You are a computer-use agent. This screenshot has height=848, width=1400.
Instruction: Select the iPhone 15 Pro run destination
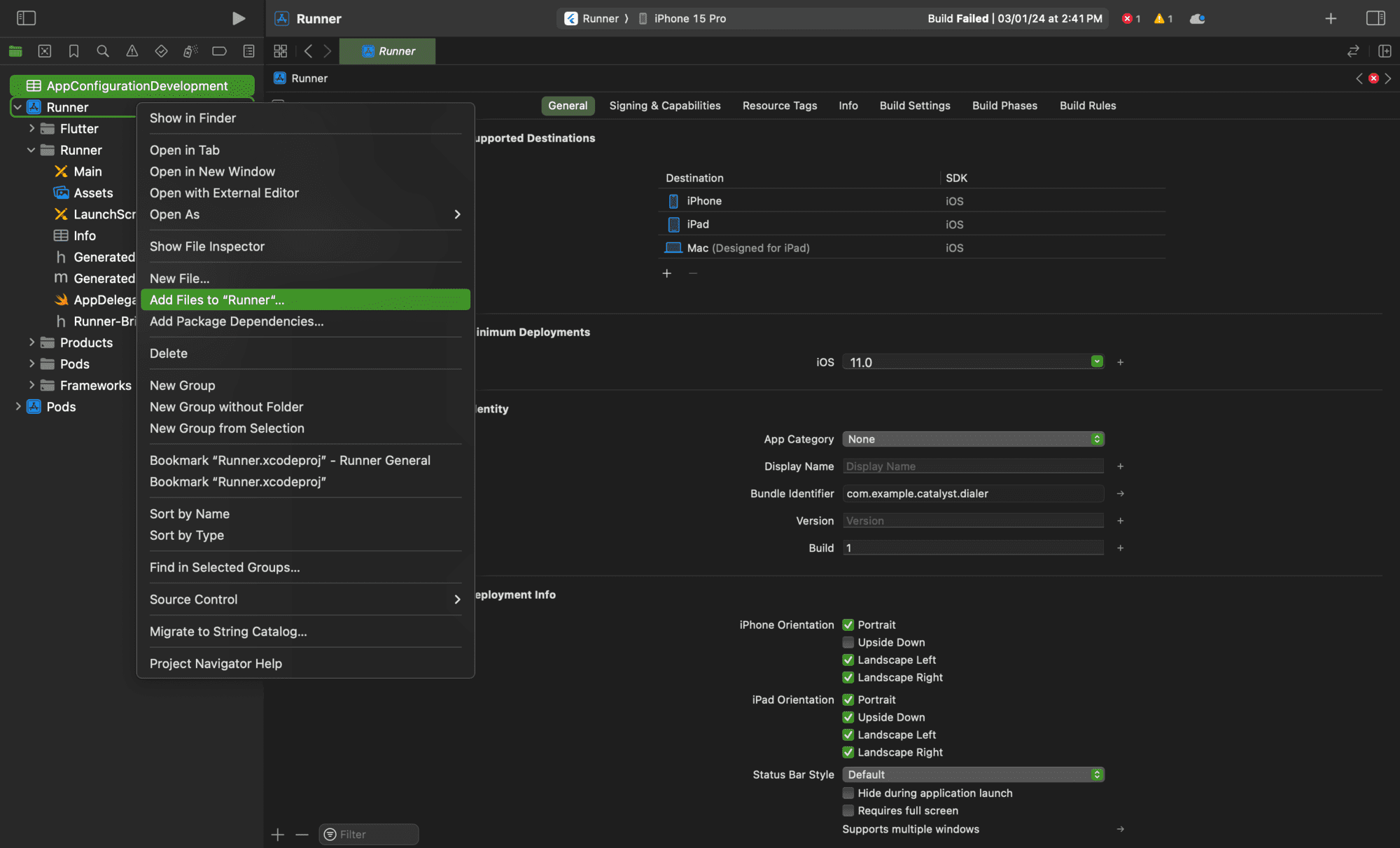[682, 19]
